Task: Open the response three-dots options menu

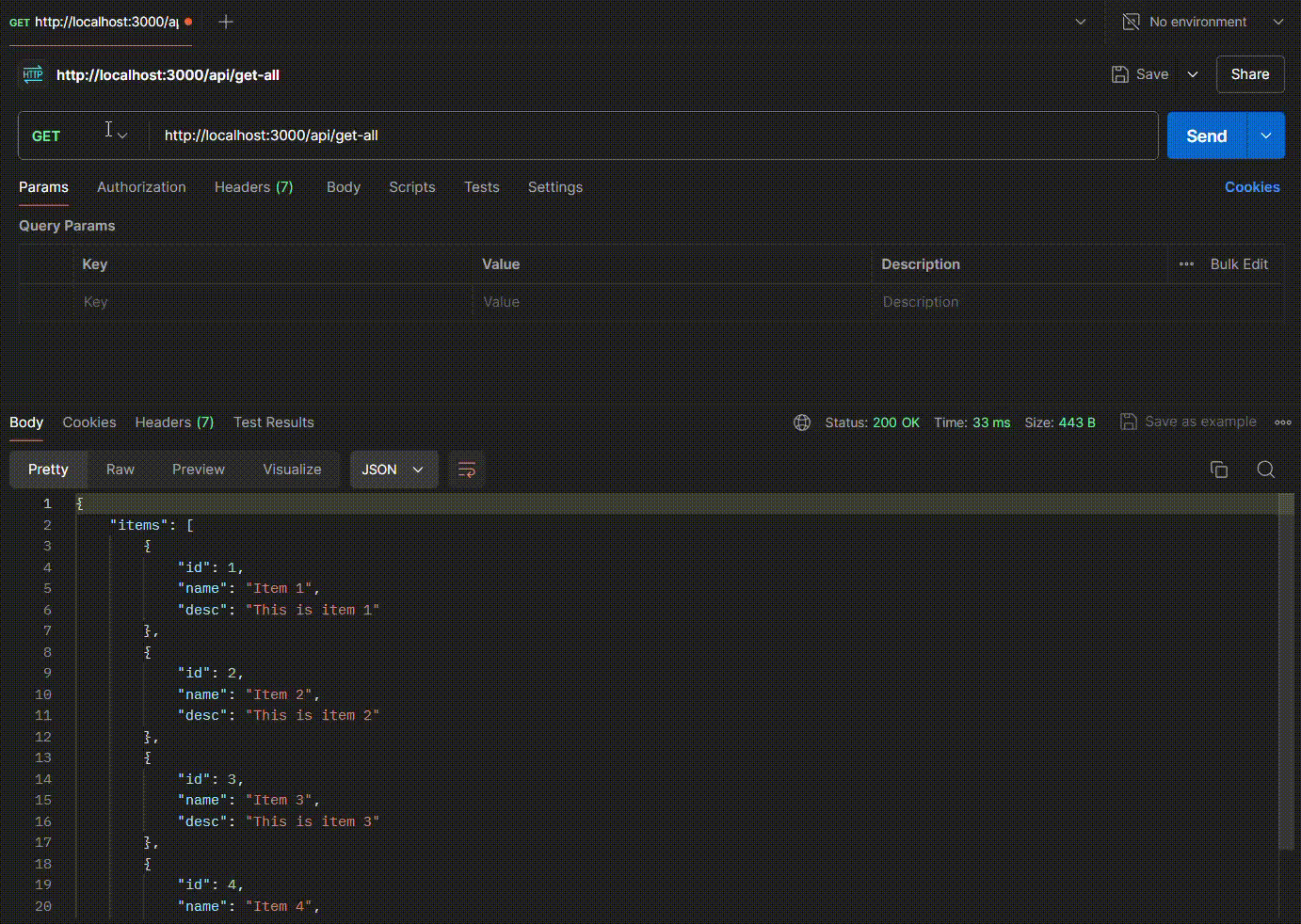Action: click(1282, 422)
